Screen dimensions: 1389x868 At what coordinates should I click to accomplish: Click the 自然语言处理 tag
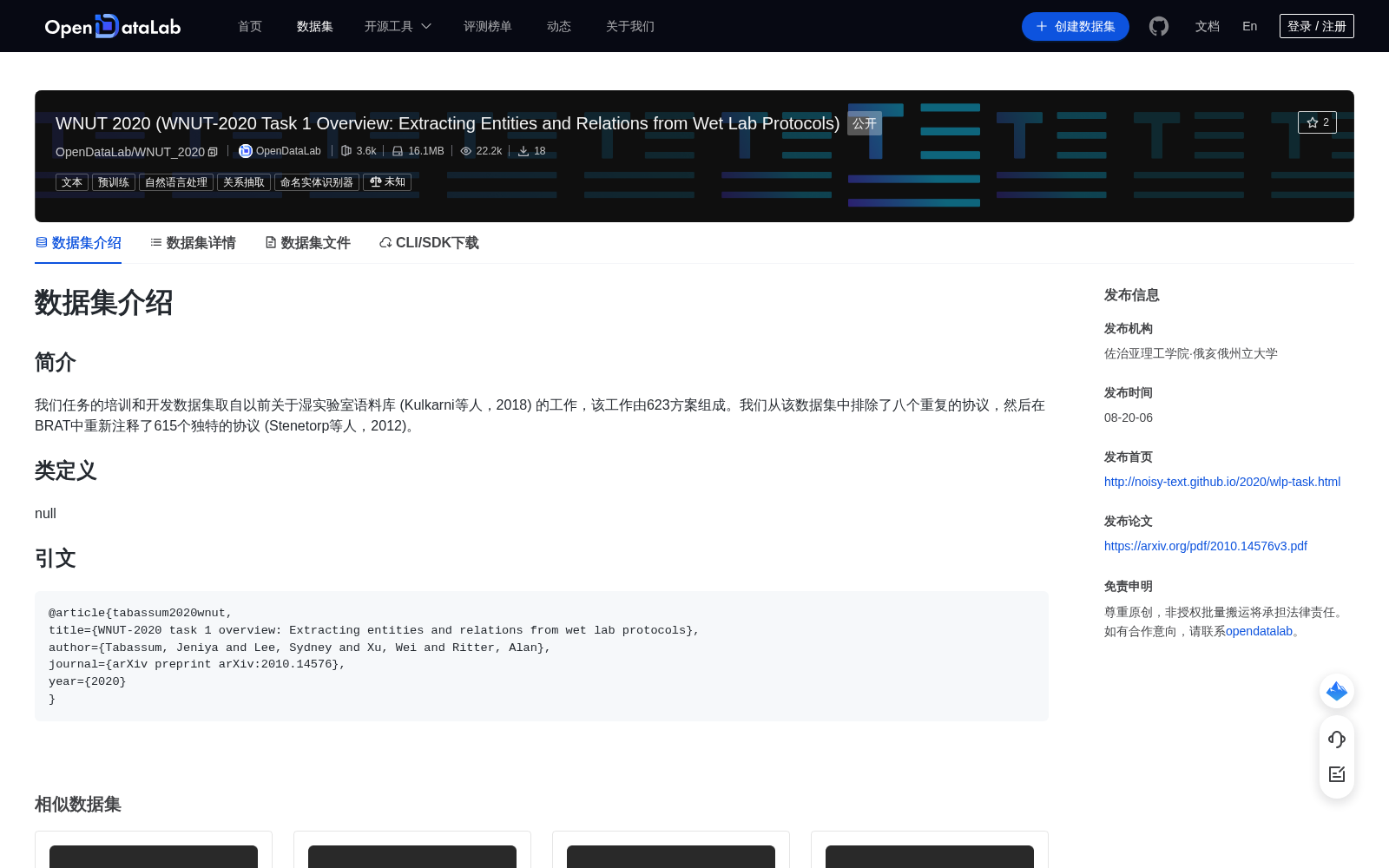coord(176,182)
